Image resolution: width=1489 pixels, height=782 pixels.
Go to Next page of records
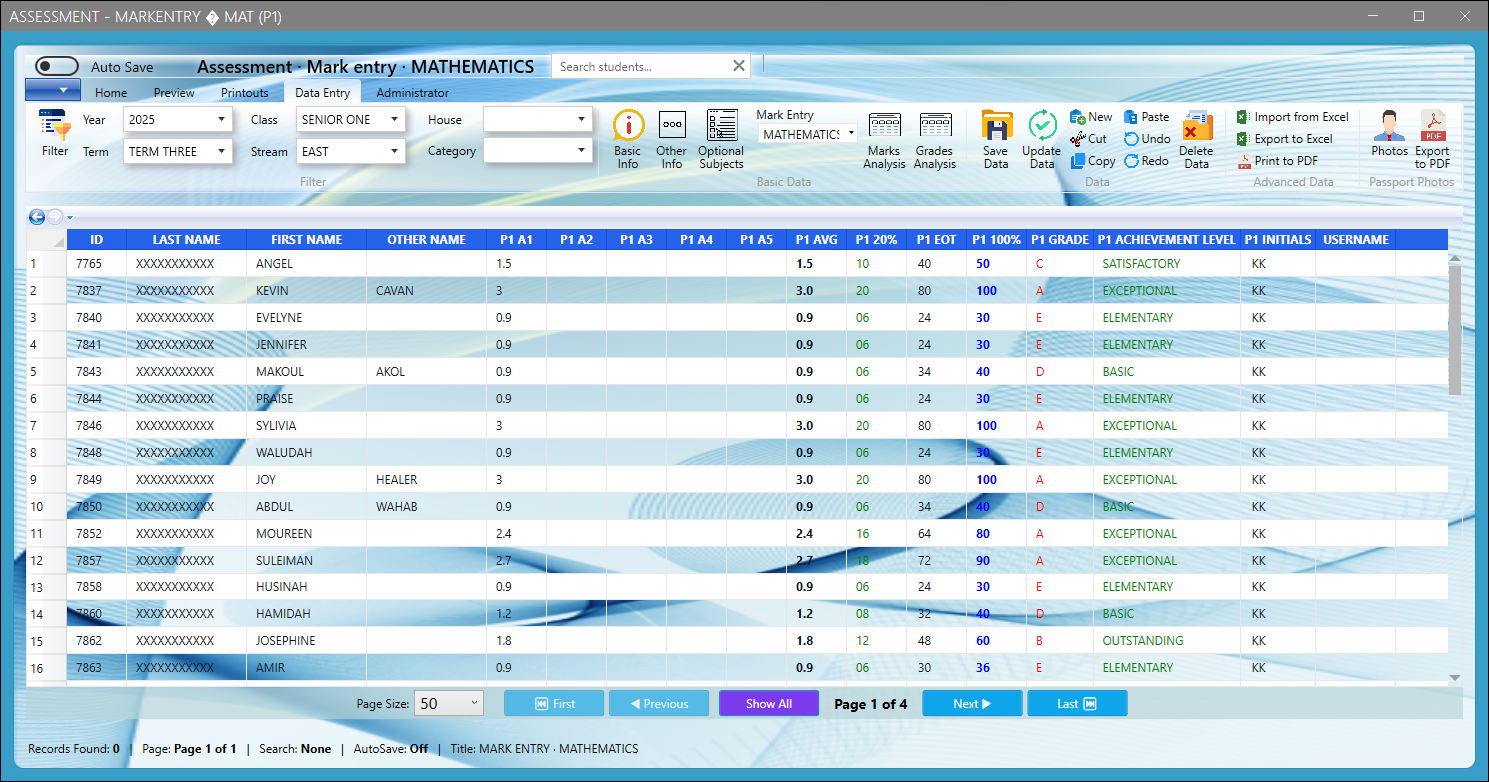pos(971,703)
